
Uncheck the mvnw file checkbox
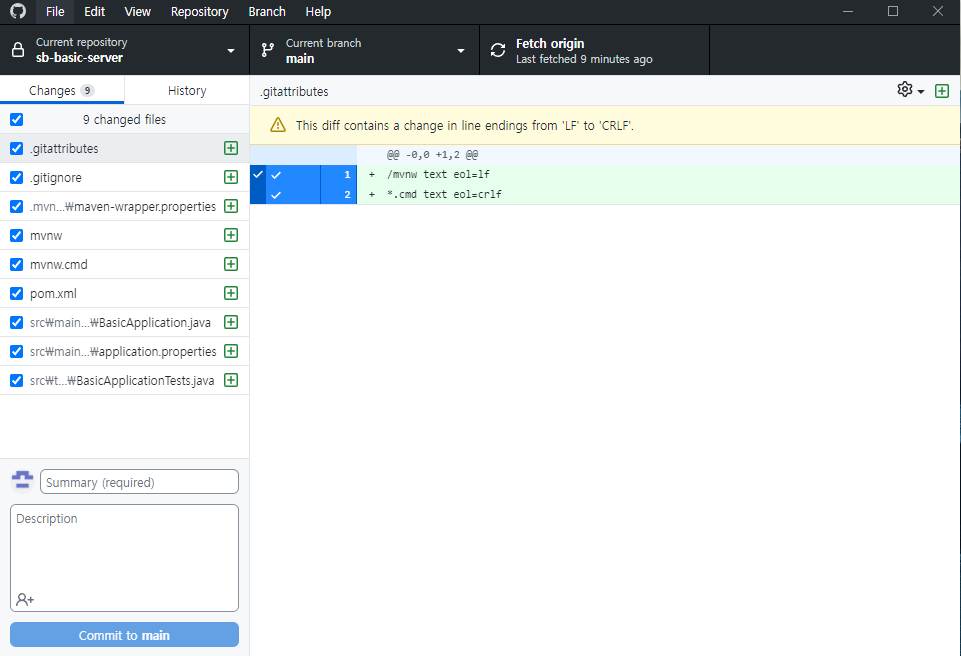(17, 235)
